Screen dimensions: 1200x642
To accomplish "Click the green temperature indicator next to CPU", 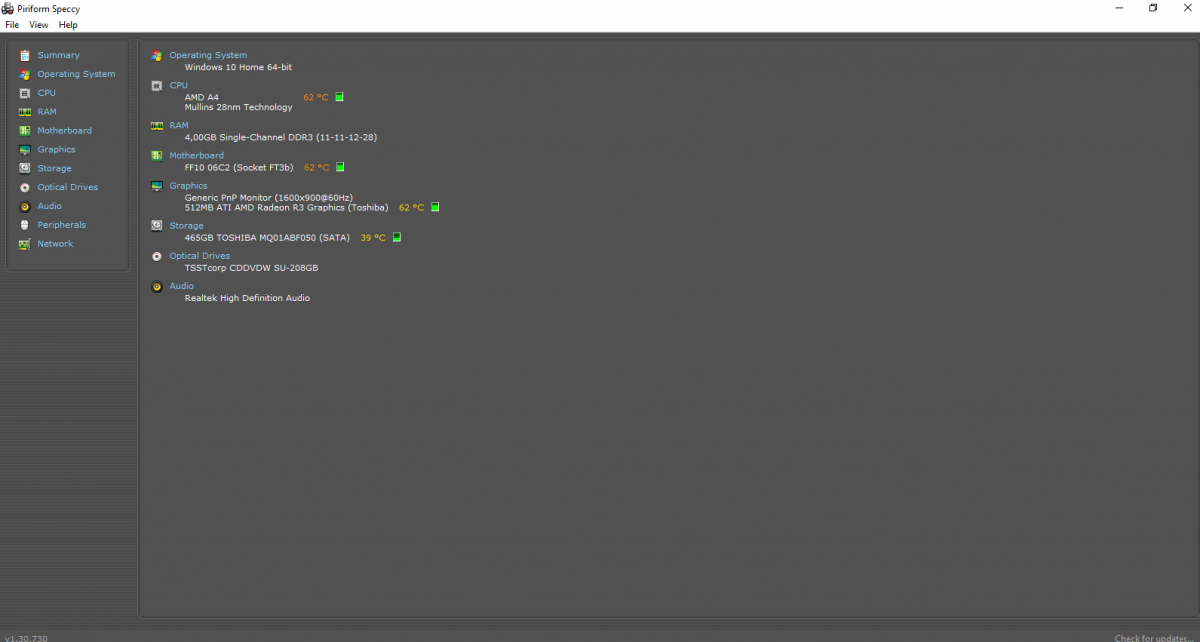I will pyautogui.click(x=339, y=97).
